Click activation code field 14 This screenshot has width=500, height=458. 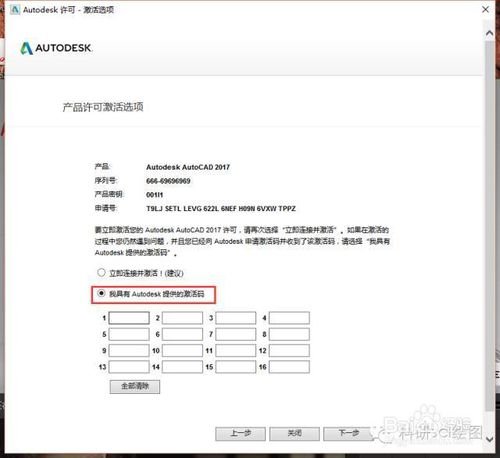182,367
